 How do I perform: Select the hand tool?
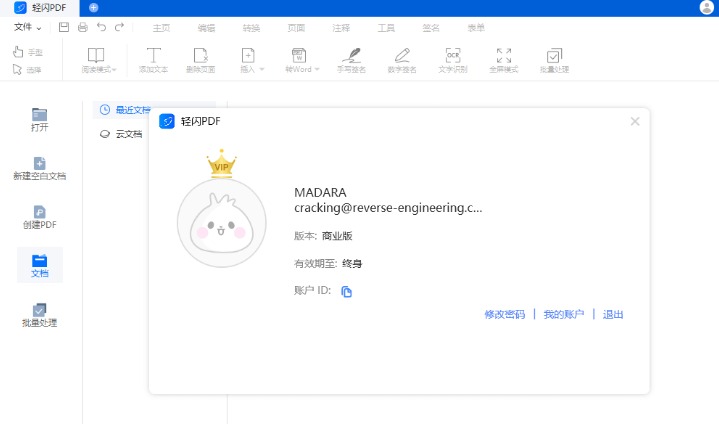coord(28,52)
